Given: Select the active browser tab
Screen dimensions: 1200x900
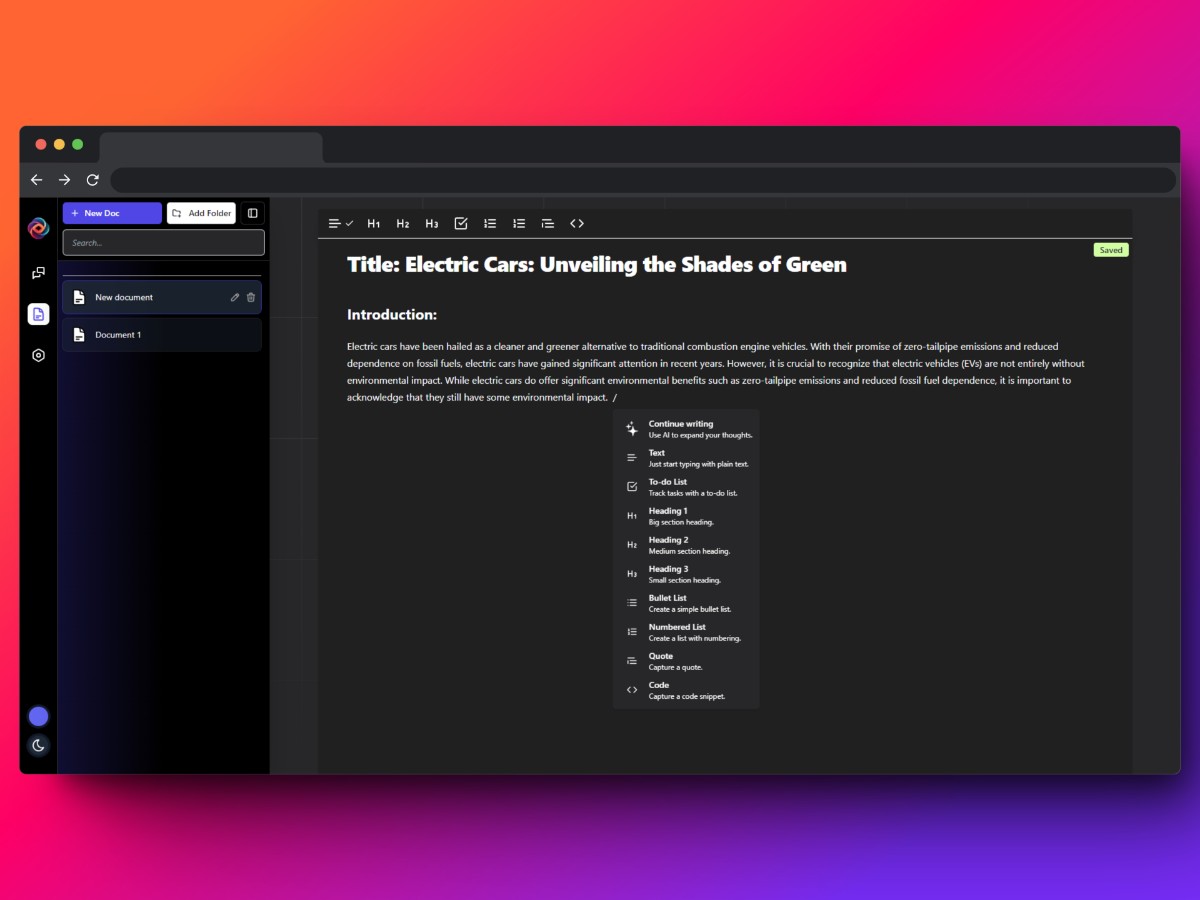Looking at the screenshot, I should pos(211,147).
